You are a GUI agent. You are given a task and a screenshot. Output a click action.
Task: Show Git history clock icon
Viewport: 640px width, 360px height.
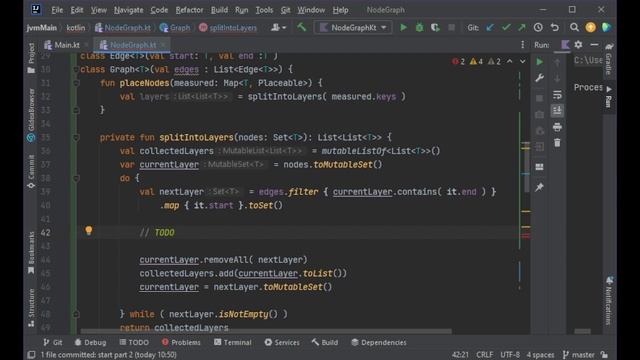pyautogui.click(x=538, y=27)
